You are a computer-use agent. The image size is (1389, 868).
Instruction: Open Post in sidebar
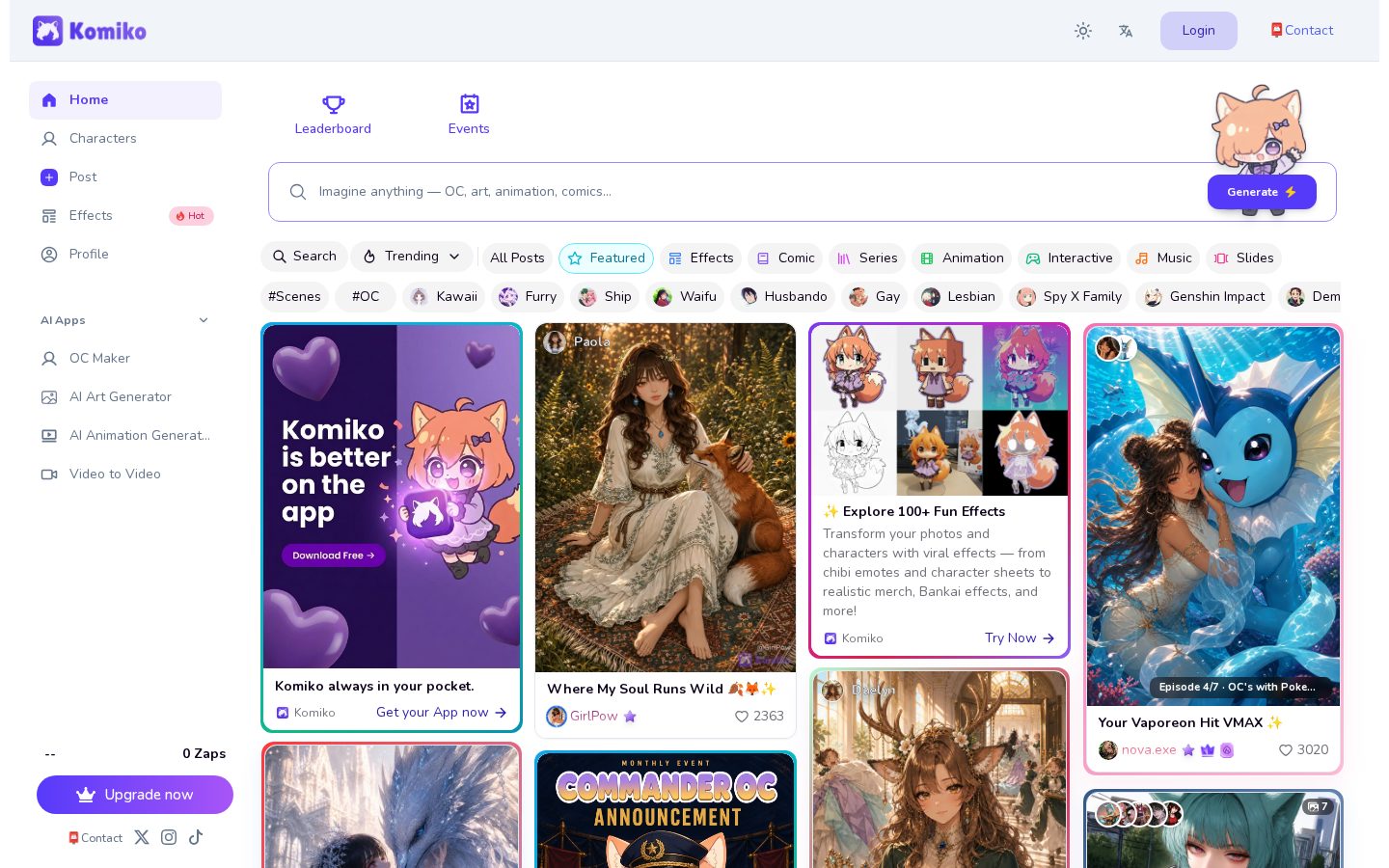(125, 177)
